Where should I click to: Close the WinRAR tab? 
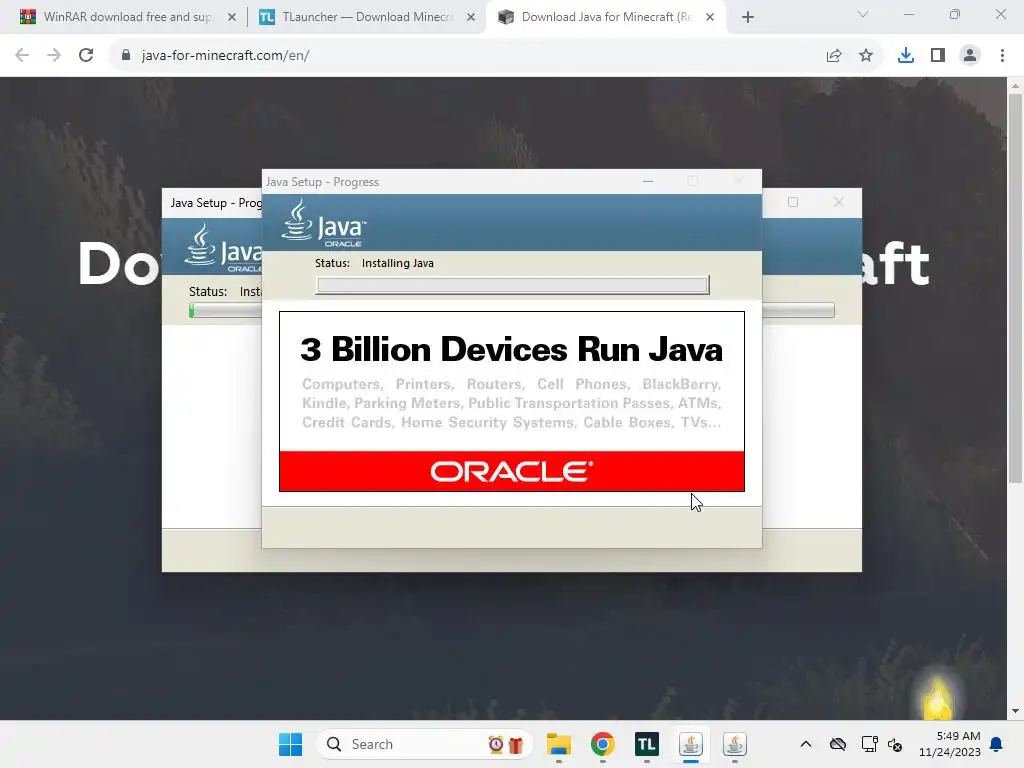point(232,17)
